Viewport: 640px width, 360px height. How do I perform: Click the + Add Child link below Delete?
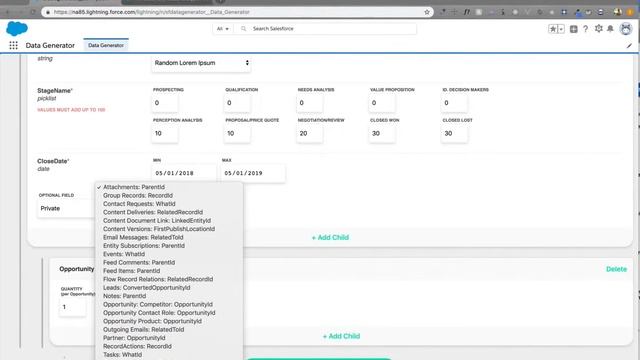point(341,336)
